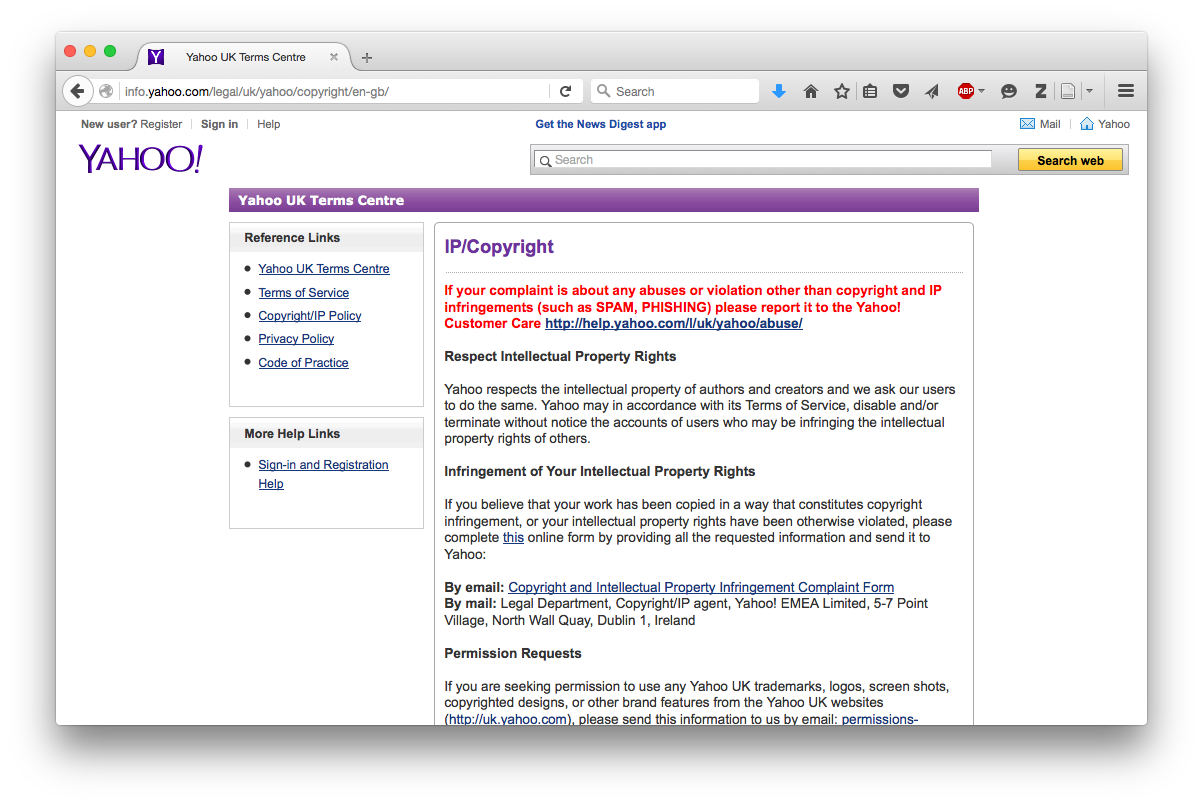Open Get the News Digest app link
Viewport: 1203px width, 805px height.
601,124
